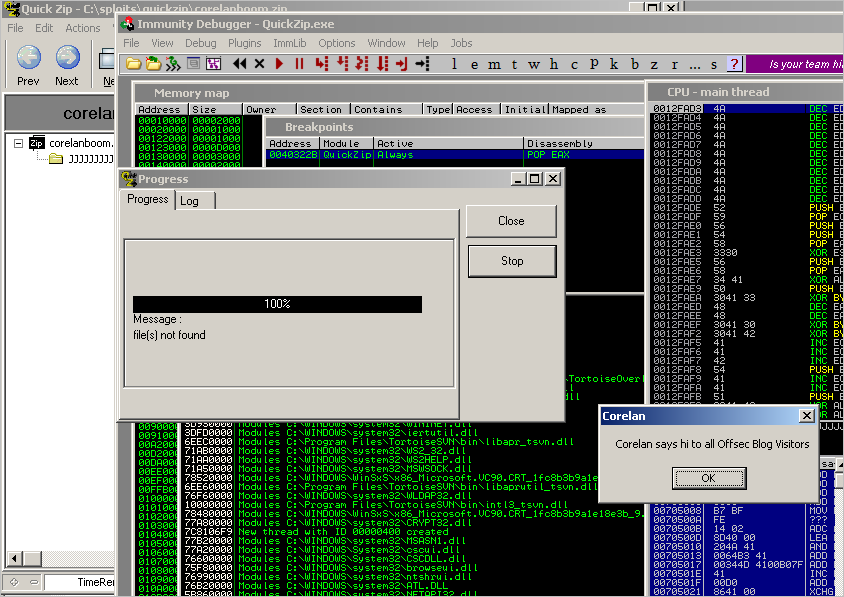Click the Step into icon

(x=321, y=64)
